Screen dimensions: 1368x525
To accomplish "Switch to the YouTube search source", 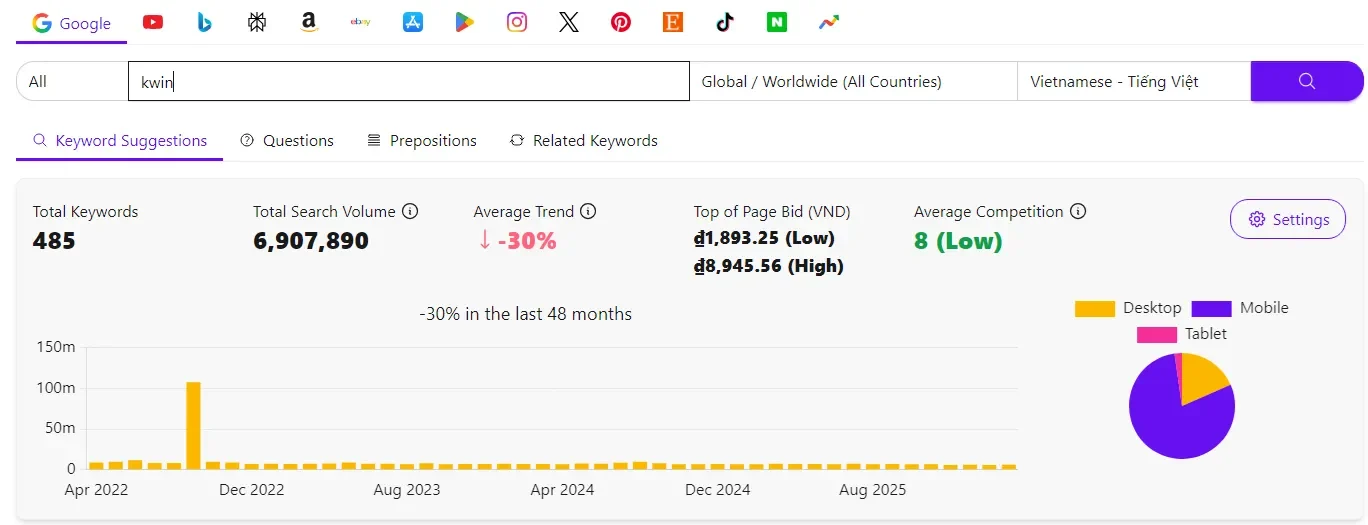I will pos(153,22).
